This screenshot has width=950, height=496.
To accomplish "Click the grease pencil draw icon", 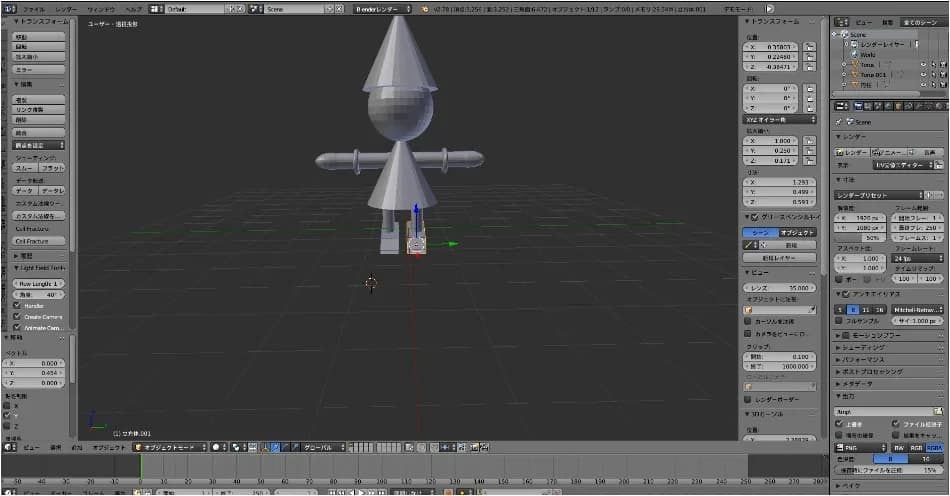I will (x=749, y=244).
